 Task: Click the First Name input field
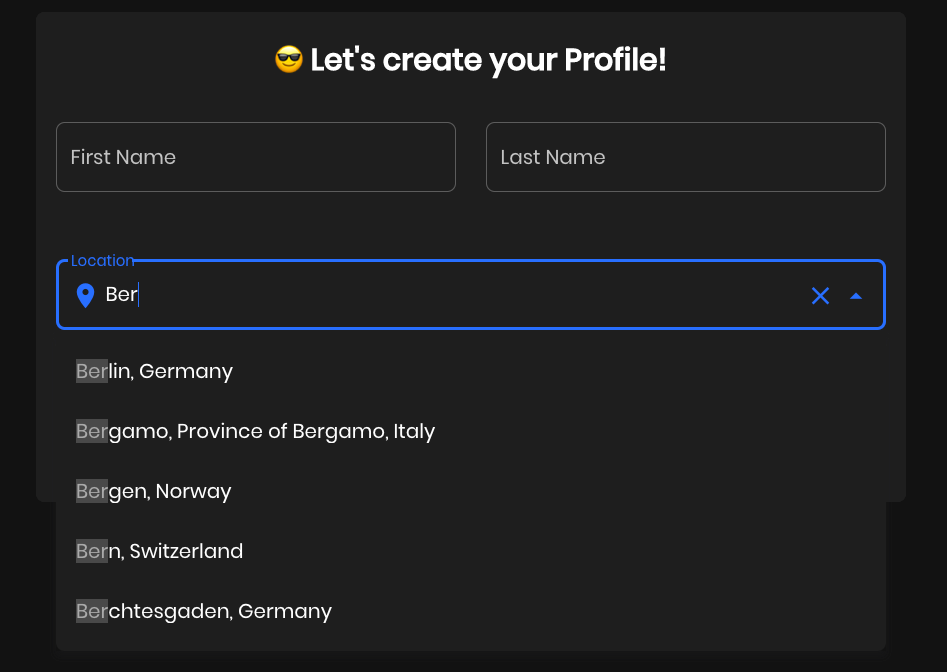coord(255,157)
